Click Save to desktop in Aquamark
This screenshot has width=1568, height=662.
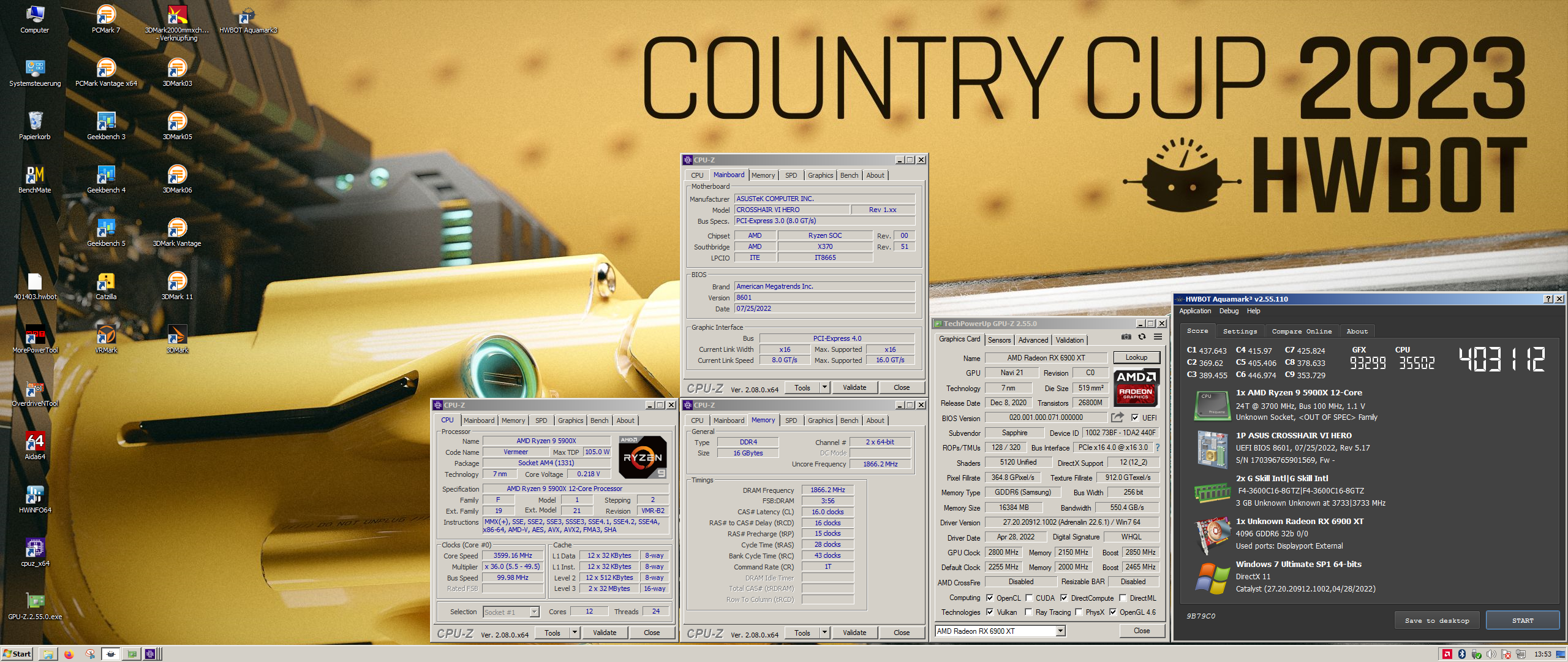tap(1437, 620)
